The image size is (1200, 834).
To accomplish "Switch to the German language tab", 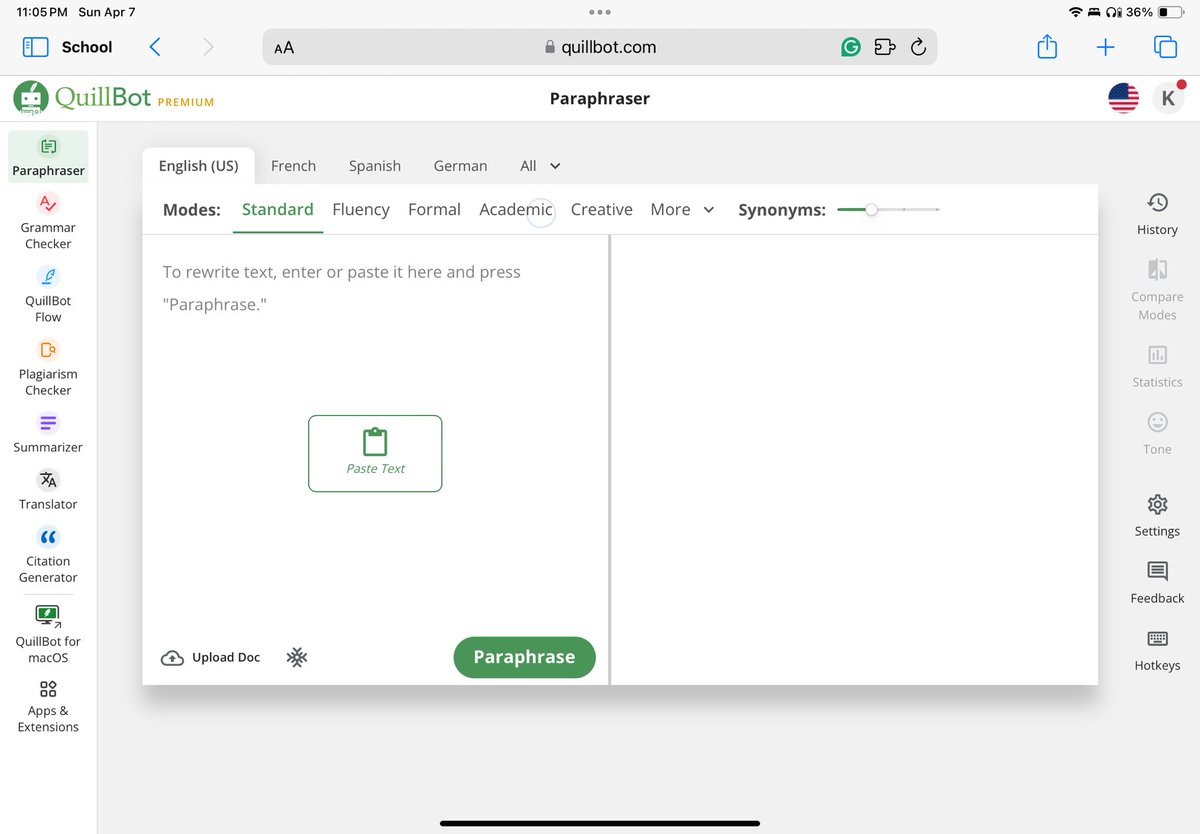I will (x=460, y=166).
